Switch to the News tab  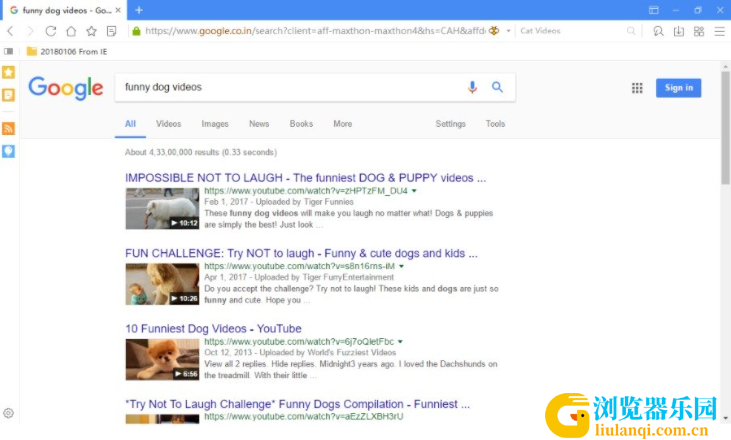click(x=259, y=124)
